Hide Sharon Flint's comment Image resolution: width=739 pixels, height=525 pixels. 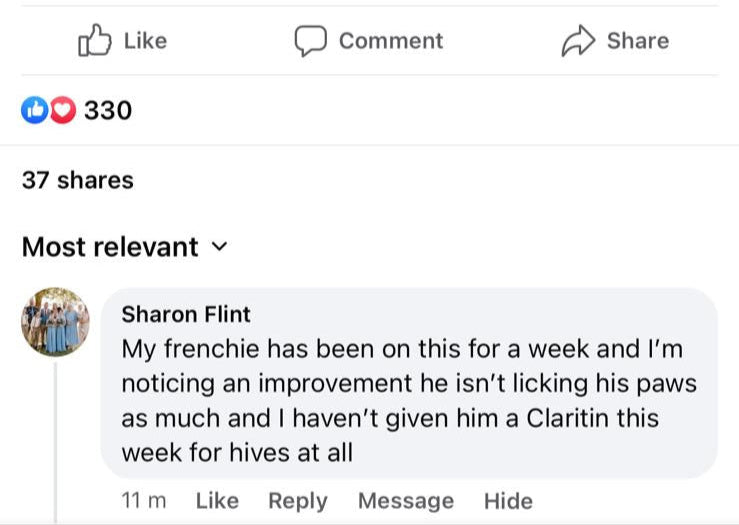pos(508,501)
